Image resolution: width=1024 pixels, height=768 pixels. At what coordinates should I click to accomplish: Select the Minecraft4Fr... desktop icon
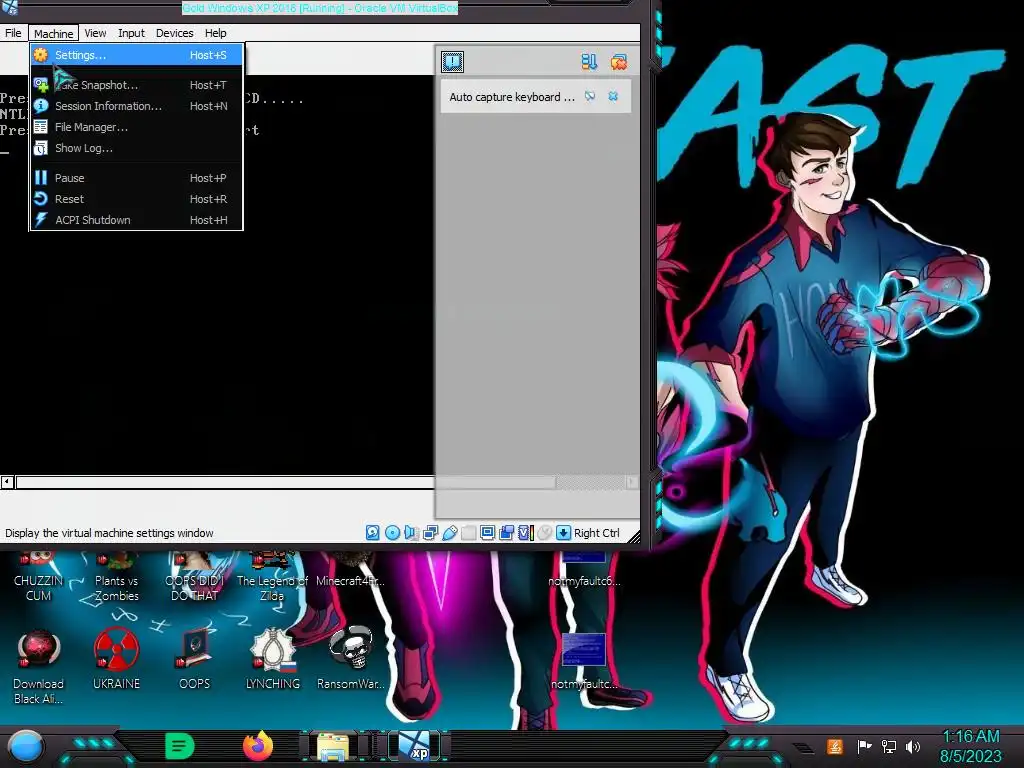point(350,571)
